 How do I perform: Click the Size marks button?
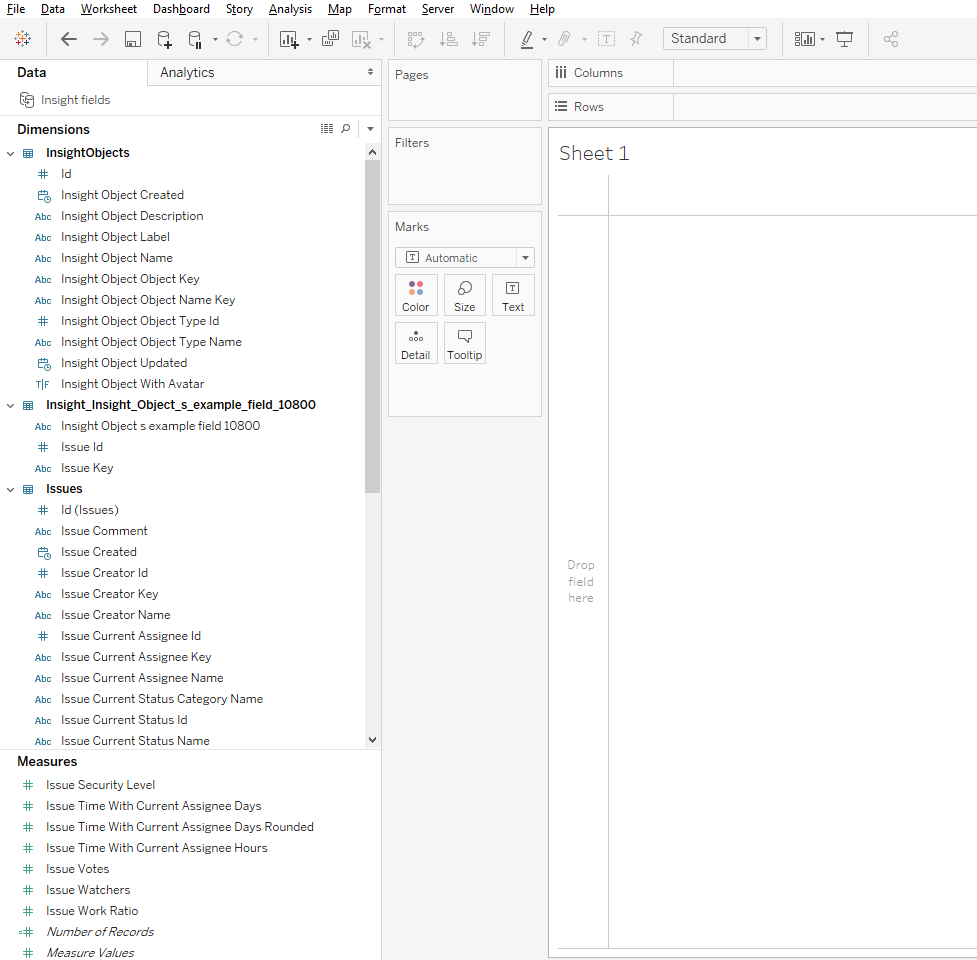click(465, 295)
